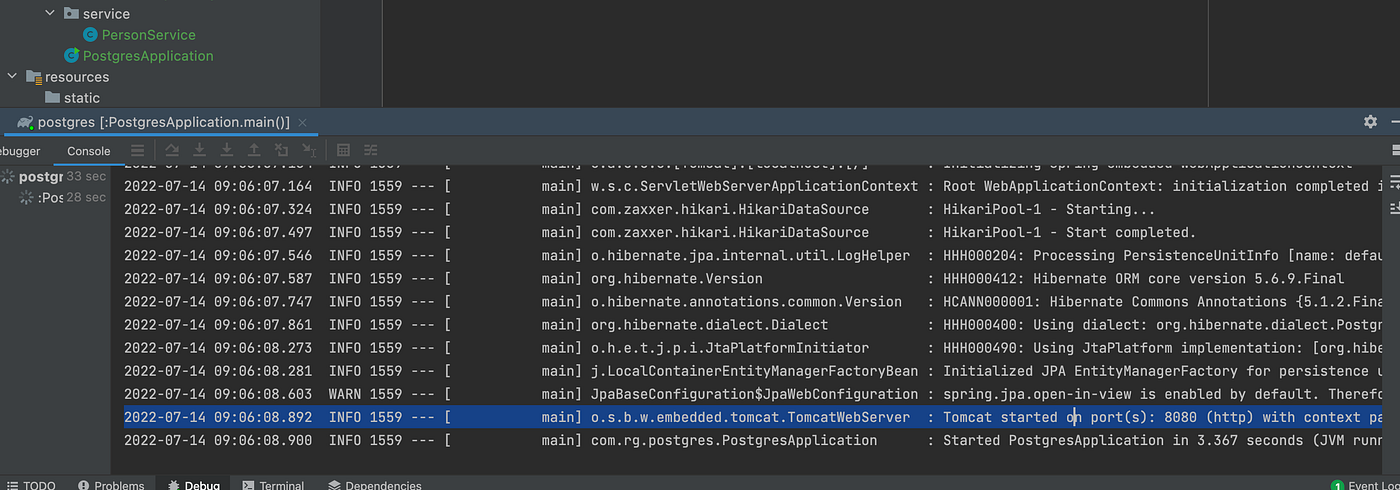Open debug panel settings gear
Image resolution: width=1400 pixels, height=490 pixels.
tap(1370, 121)
